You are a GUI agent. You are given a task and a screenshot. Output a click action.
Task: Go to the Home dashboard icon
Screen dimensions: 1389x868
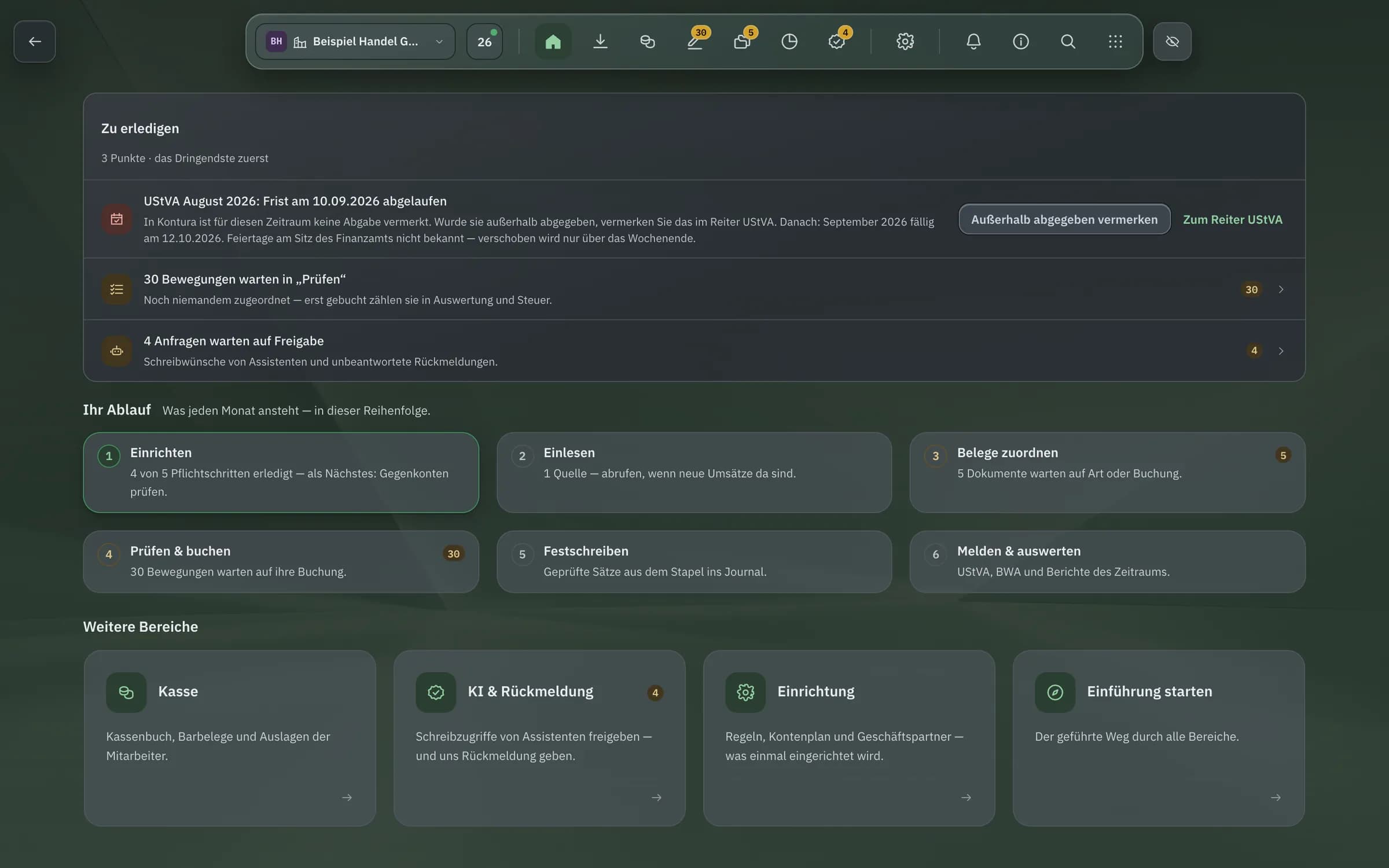point(553,41)
